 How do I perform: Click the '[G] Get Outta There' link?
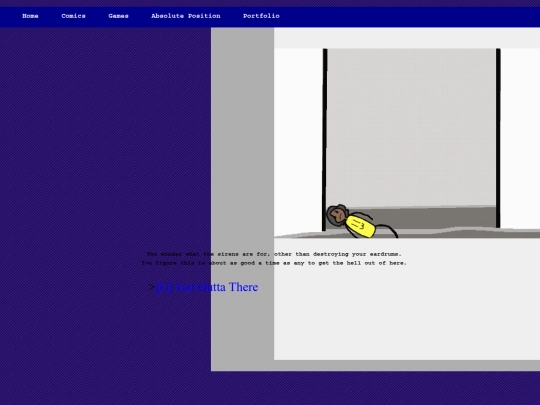point(207,287)
